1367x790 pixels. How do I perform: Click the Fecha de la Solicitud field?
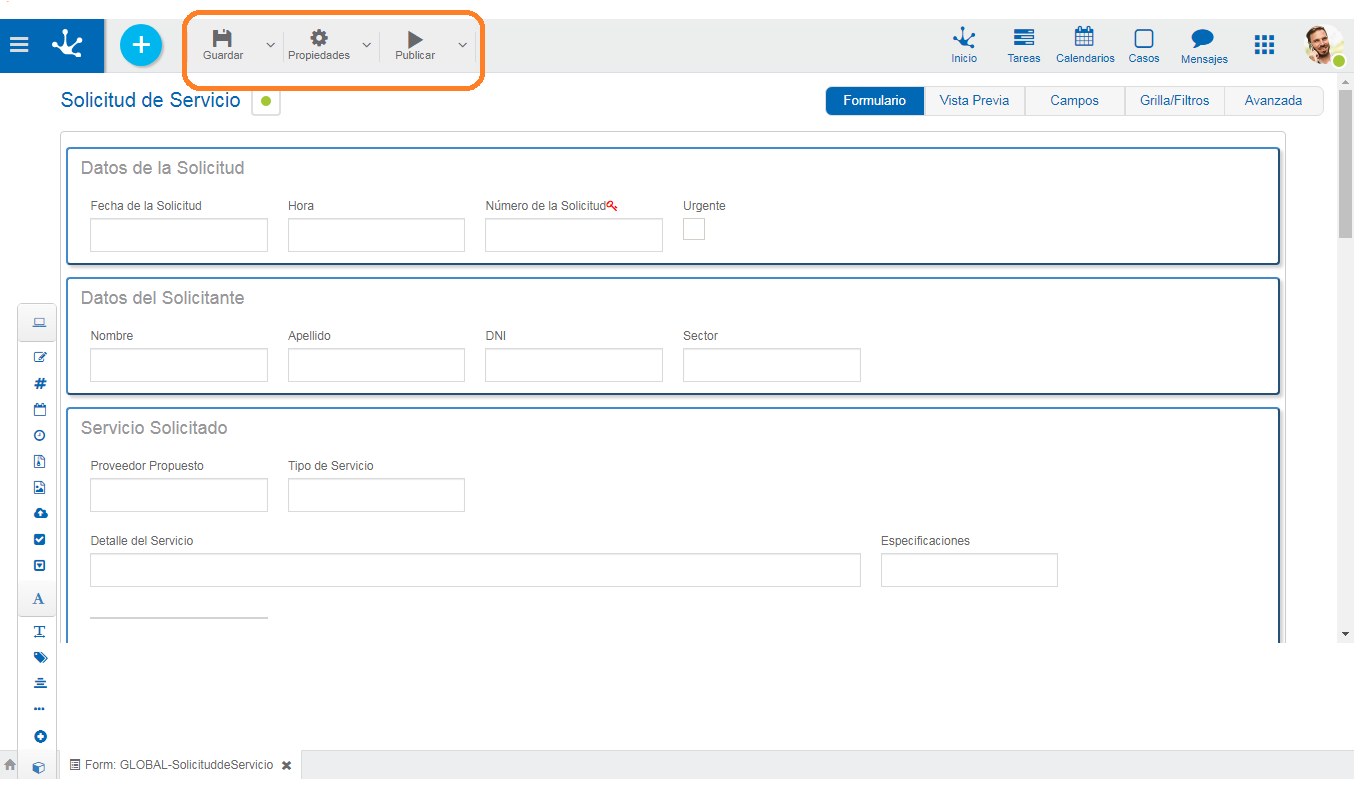click(x=179, y=235)
